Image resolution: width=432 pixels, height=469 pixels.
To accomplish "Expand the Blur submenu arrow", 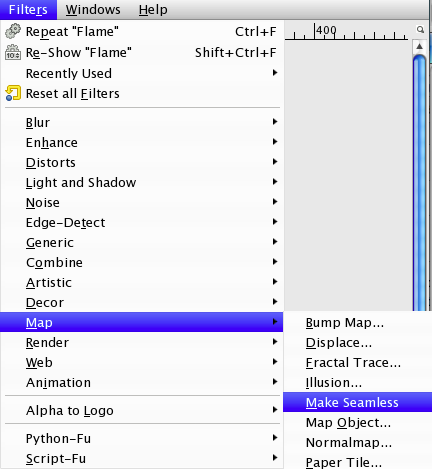I will (x=275, y=122).
